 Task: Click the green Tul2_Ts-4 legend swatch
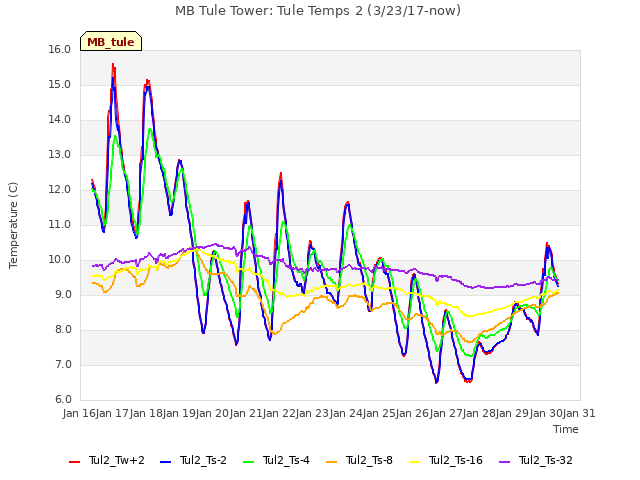(x=249, y=462)
